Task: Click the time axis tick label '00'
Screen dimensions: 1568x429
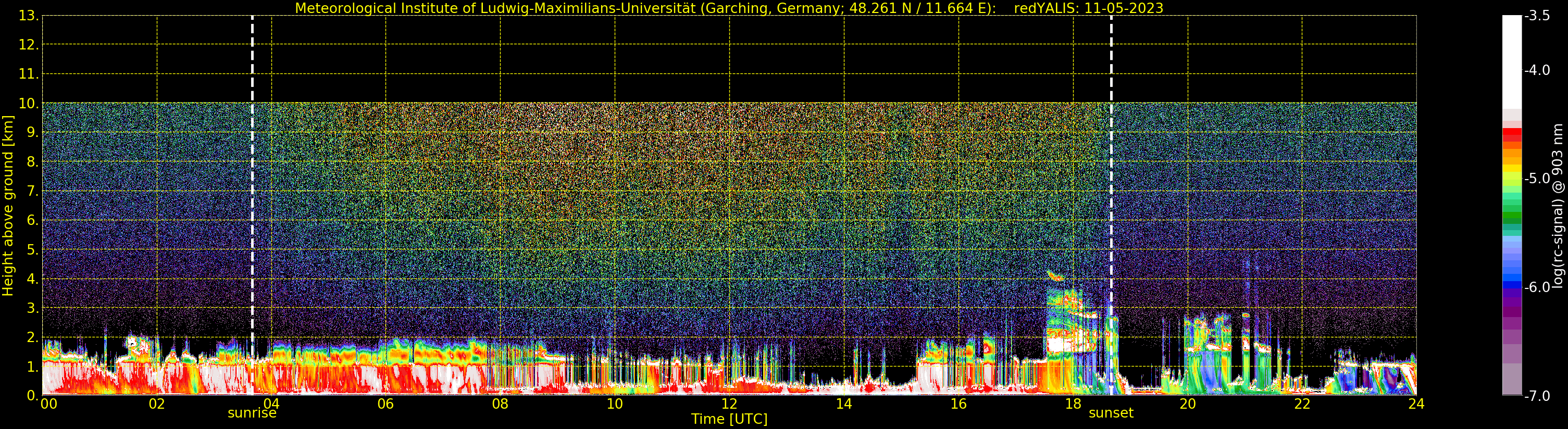Action: click(x=49, y=403)
